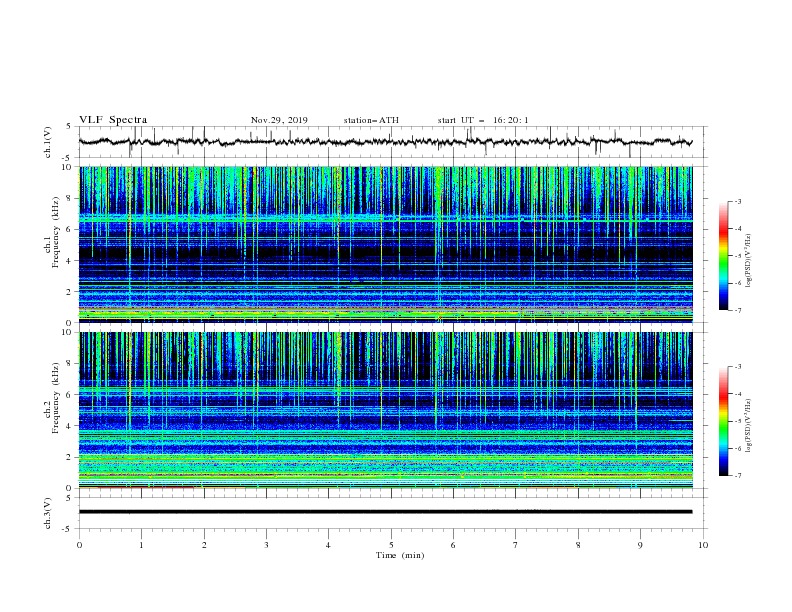Image resolution: width=792 pixels, height=612 pixels.
Task: Click the "8" tick on the time axis
Action: (x=578, y=545)
